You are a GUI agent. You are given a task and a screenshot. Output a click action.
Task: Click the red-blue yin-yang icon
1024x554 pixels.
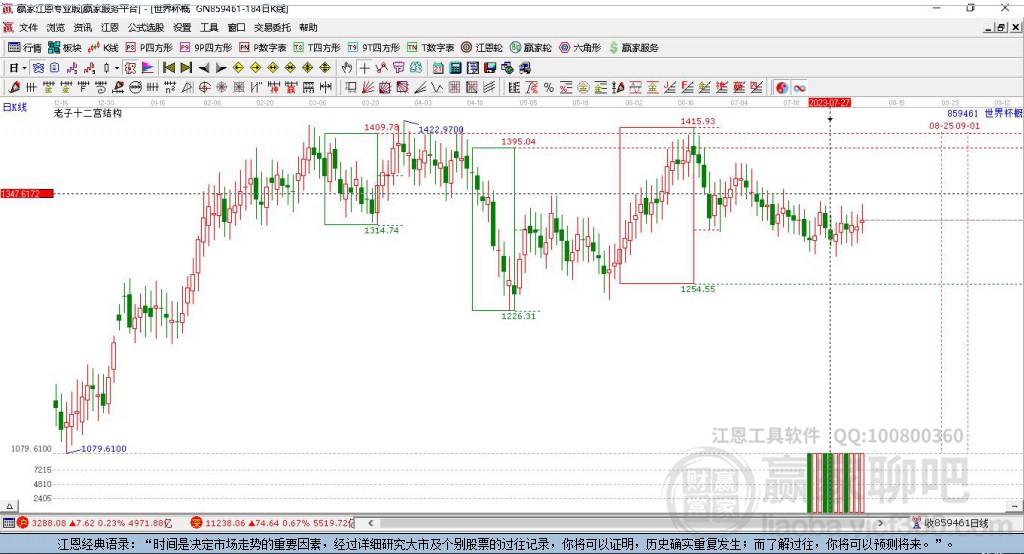pos(782,88)
